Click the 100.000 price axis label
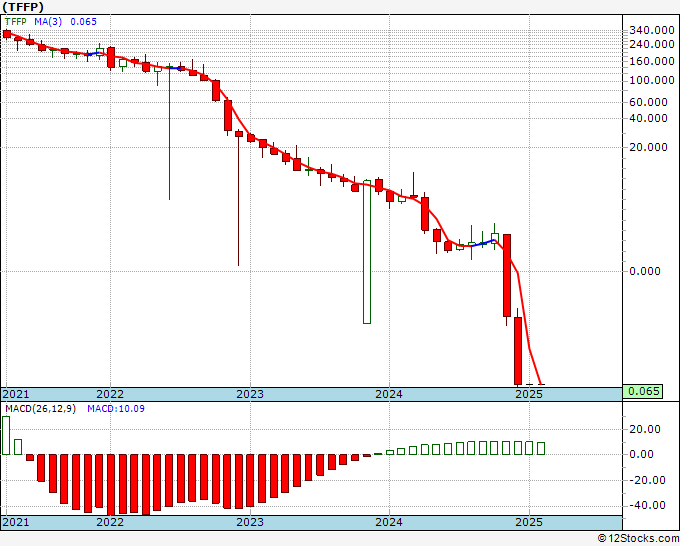The width and height of the screenshot is (680, 546). (x=652, y=80)
